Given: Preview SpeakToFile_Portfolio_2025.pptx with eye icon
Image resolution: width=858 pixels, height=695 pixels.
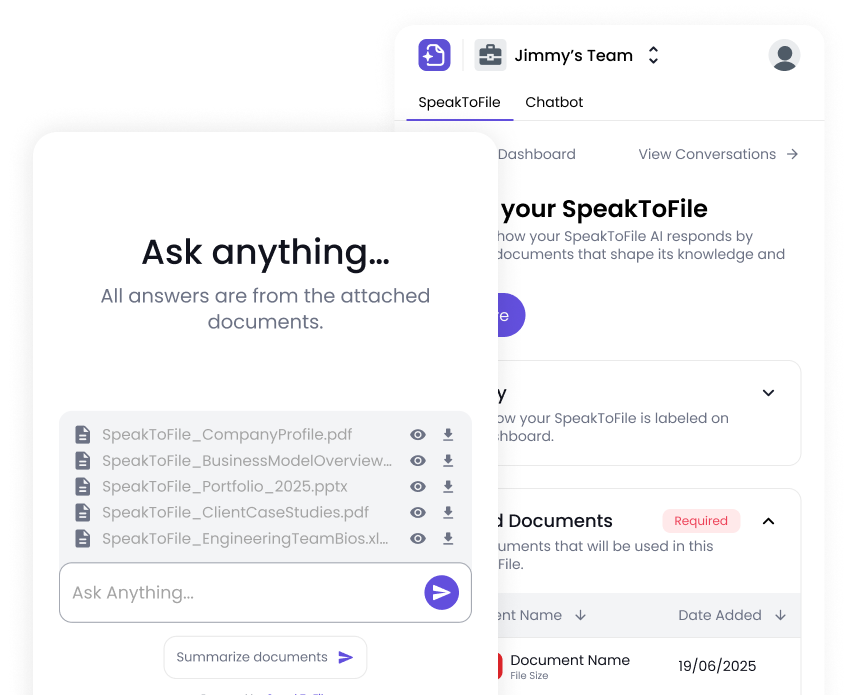Looking at the screenshot, I should 418,486.
